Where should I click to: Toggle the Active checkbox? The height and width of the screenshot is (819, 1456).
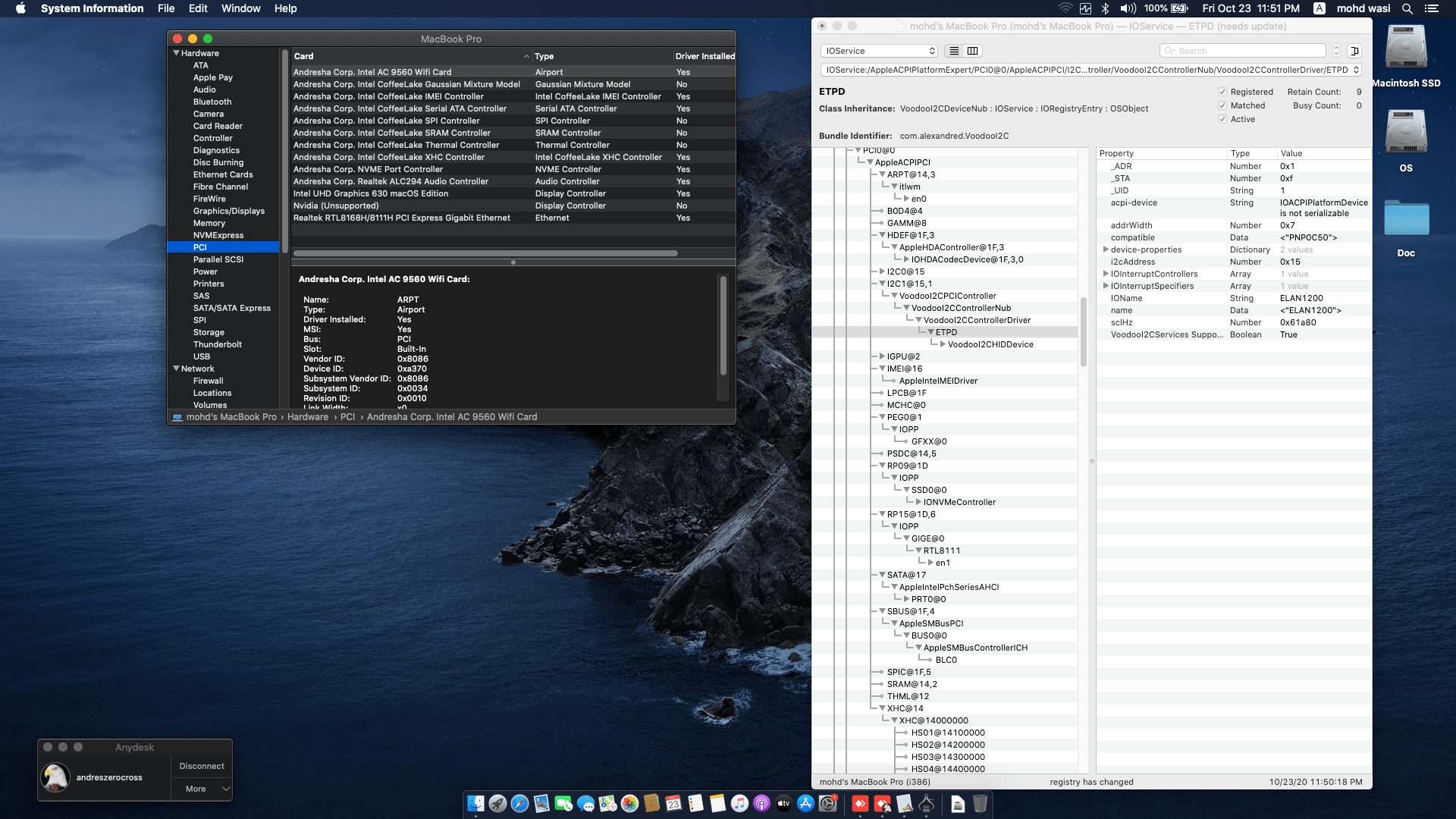(1222, 119)
